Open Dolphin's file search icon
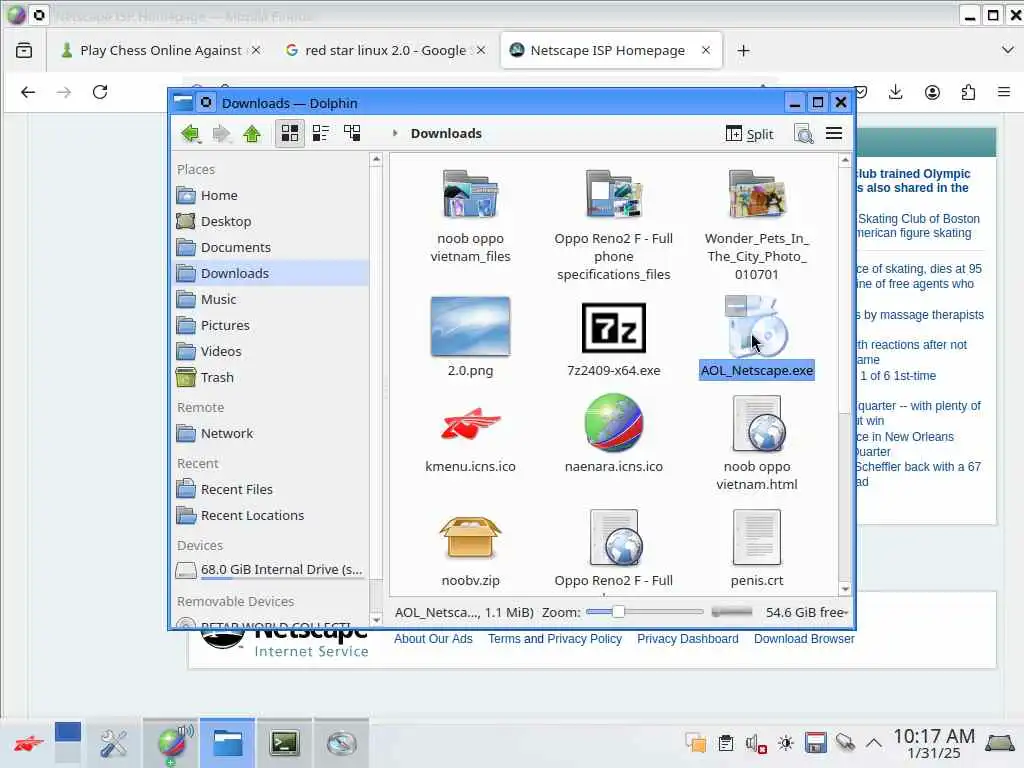Screen dimensions: 1024x768 (803, 134)
